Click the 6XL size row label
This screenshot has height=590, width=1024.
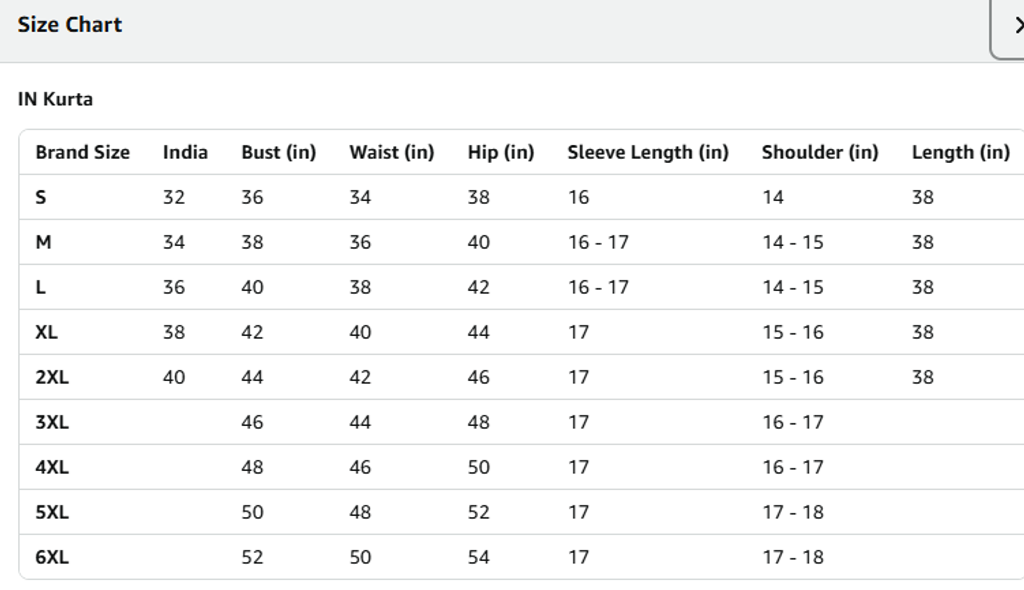click(52, 557)
